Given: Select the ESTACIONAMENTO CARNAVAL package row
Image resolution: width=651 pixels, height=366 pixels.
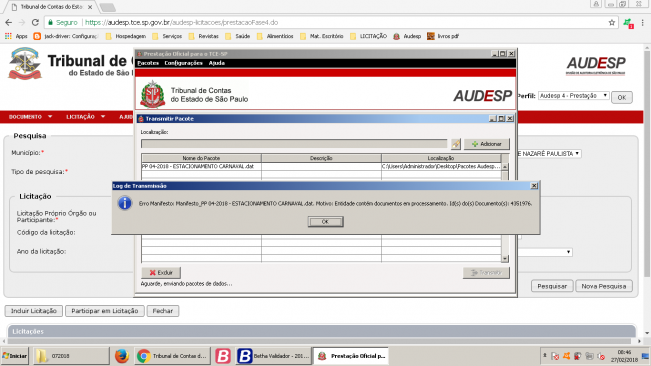Looking at the screenshot, I should point(321,166).
